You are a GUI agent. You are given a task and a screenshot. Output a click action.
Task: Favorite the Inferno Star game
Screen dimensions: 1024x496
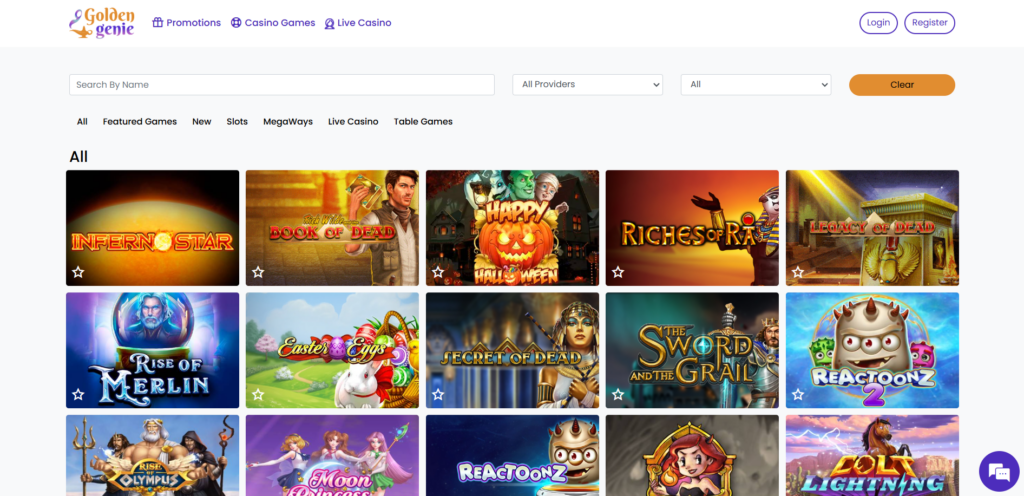coord(78,272)
